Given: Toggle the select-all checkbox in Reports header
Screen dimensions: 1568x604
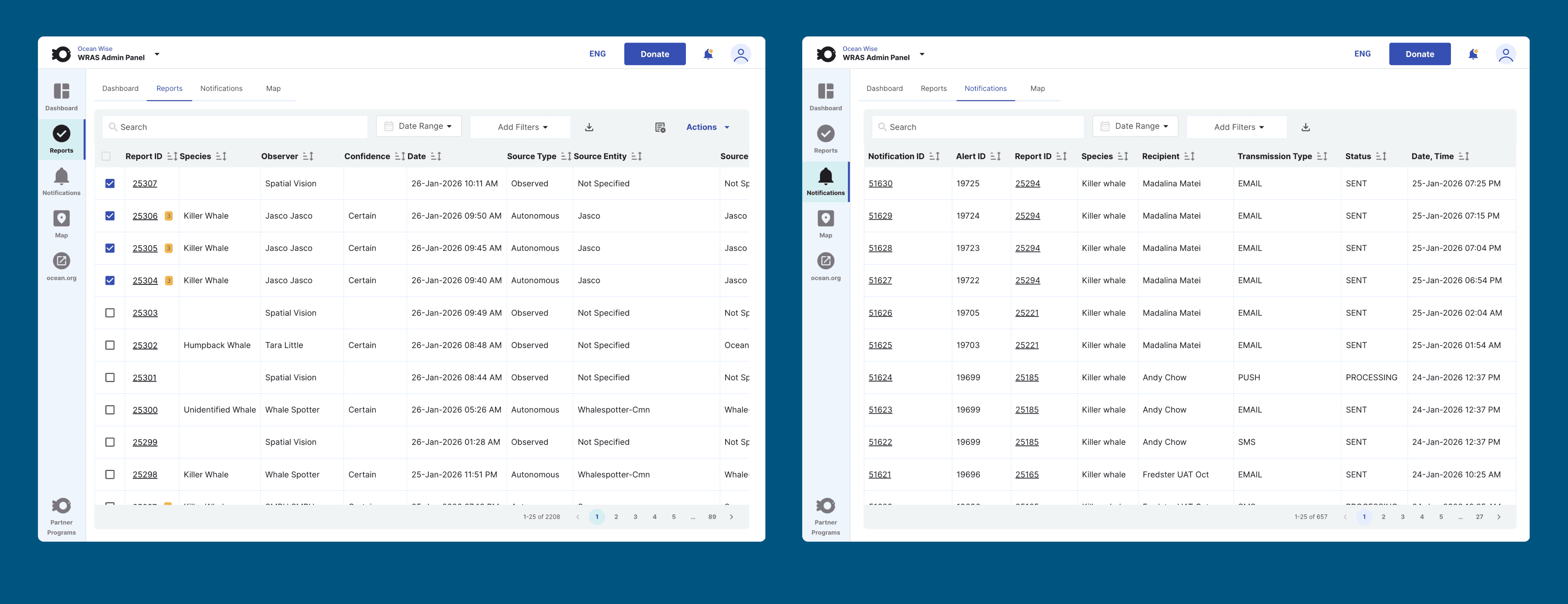Looking at the screenshot, I should pyautogui.click(x=106, y=156).
